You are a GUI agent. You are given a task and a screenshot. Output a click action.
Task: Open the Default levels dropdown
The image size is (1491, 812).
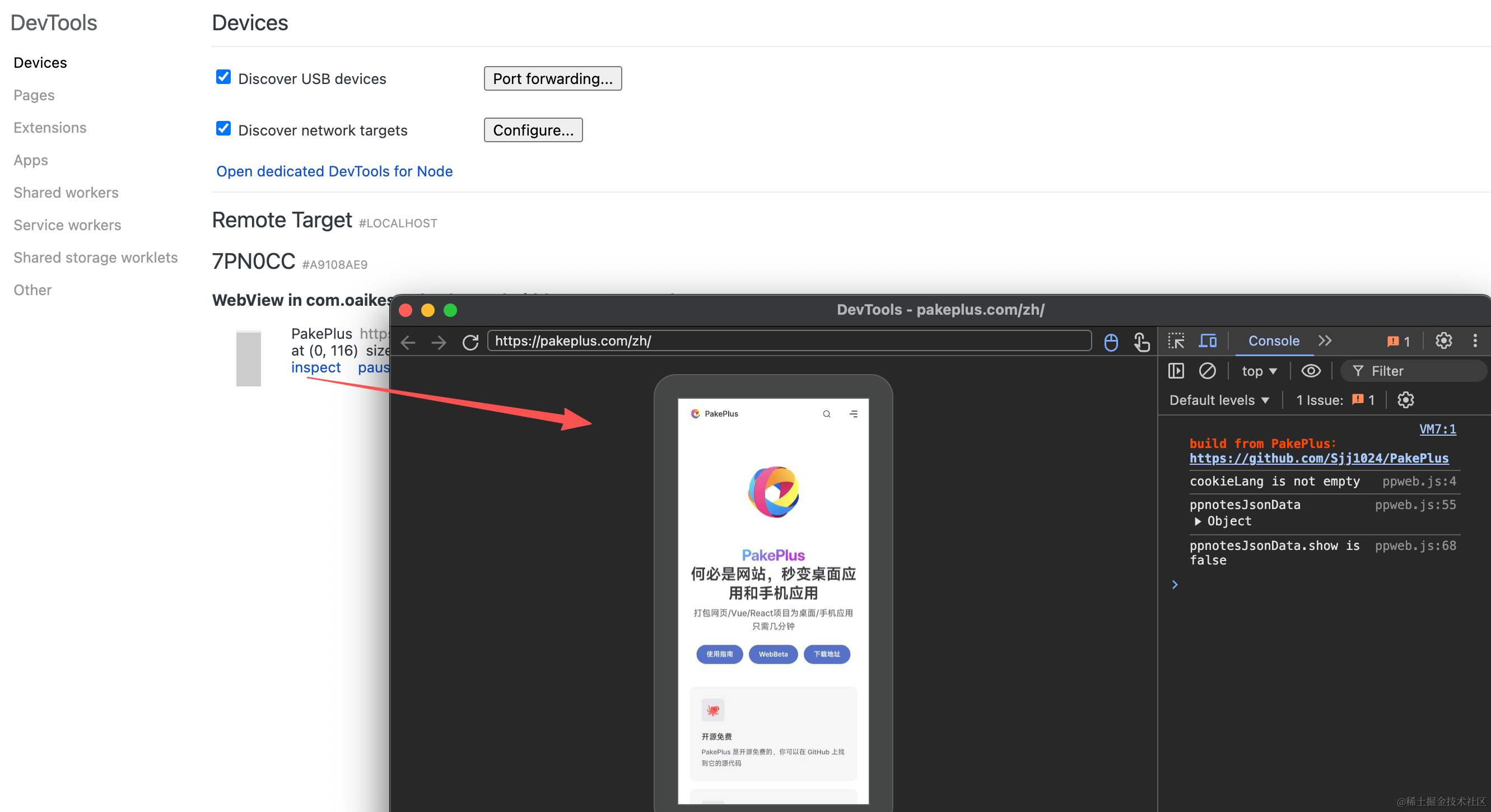[1218, 400]
